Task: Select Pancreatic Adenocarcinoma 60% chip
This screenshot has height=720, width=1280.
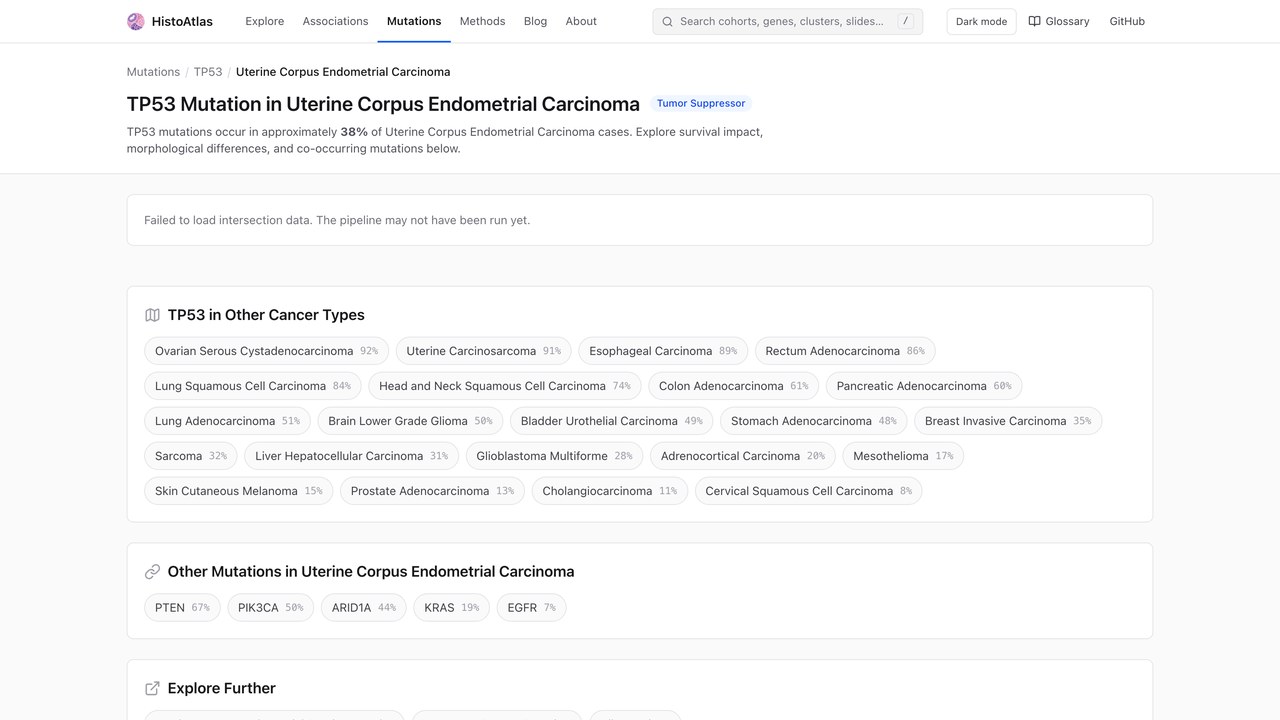Action: point(924,386)
